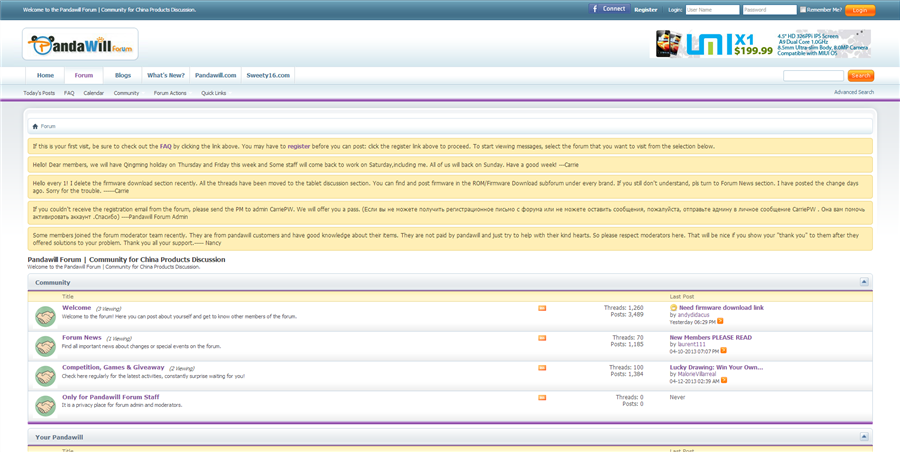Tick the Remember Me checkbox
This screenshot has width=900, height=452.
coord(803,10)
